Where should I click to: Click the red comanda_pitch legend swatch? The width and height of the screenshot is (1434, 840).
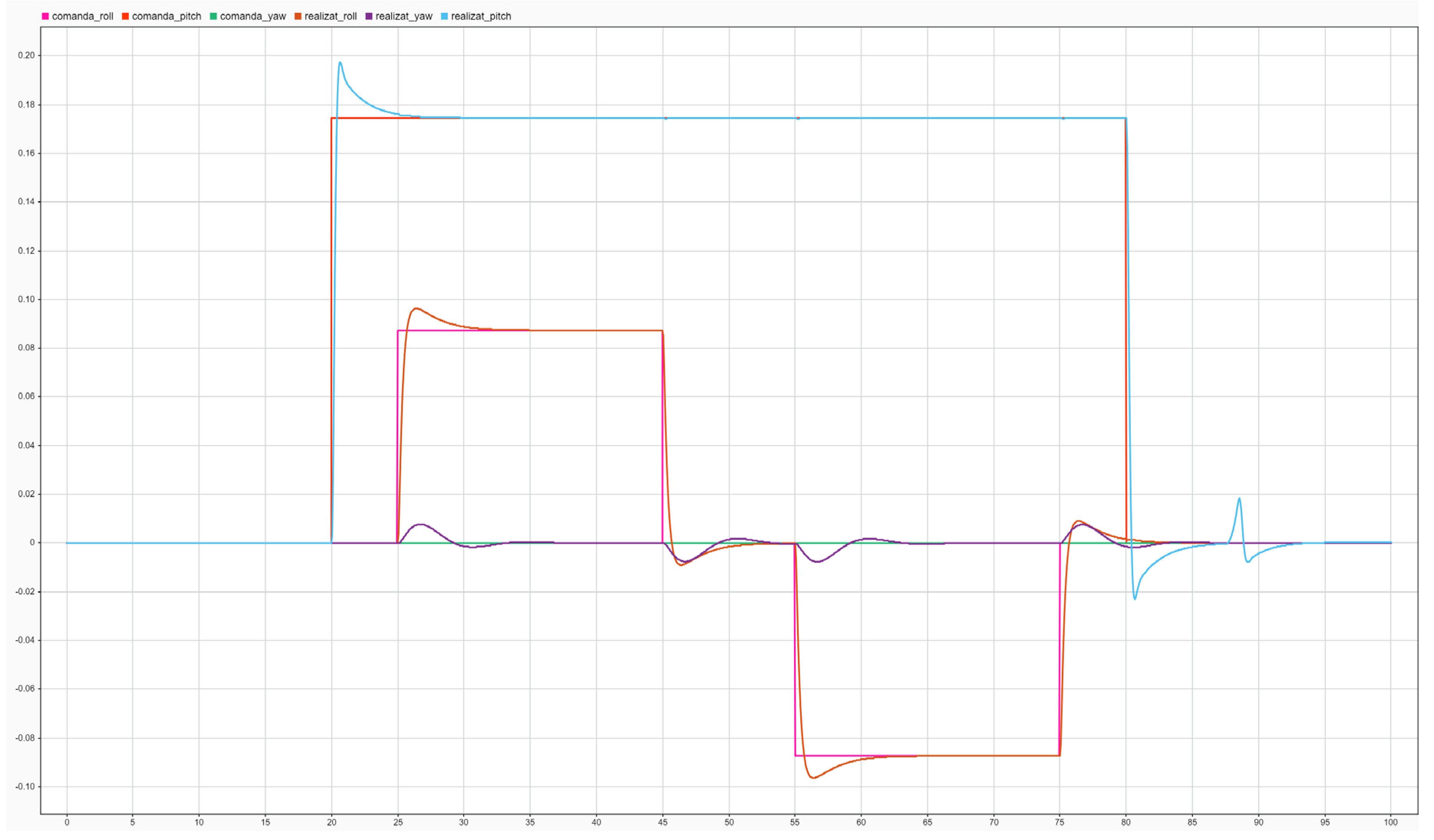(125, 16)
